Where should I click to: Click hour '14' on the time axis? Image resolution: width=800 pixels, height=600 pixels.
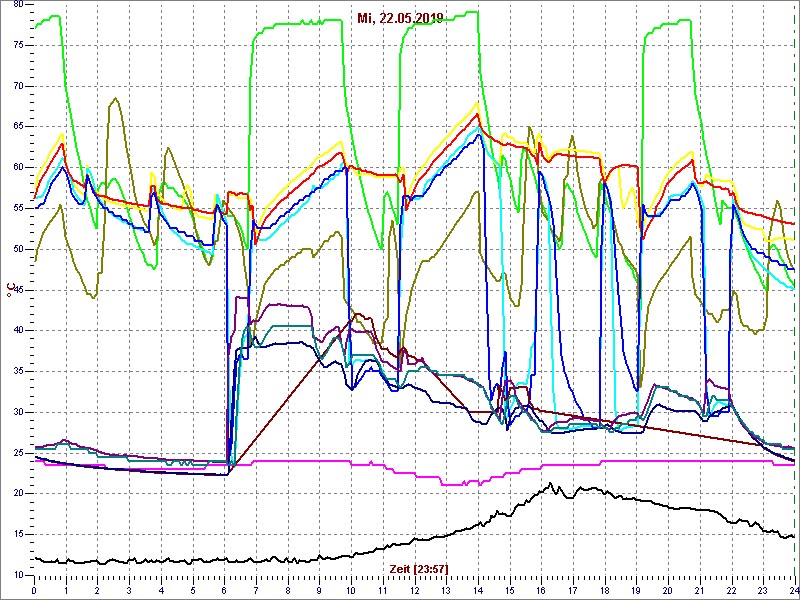click(478, 590)
